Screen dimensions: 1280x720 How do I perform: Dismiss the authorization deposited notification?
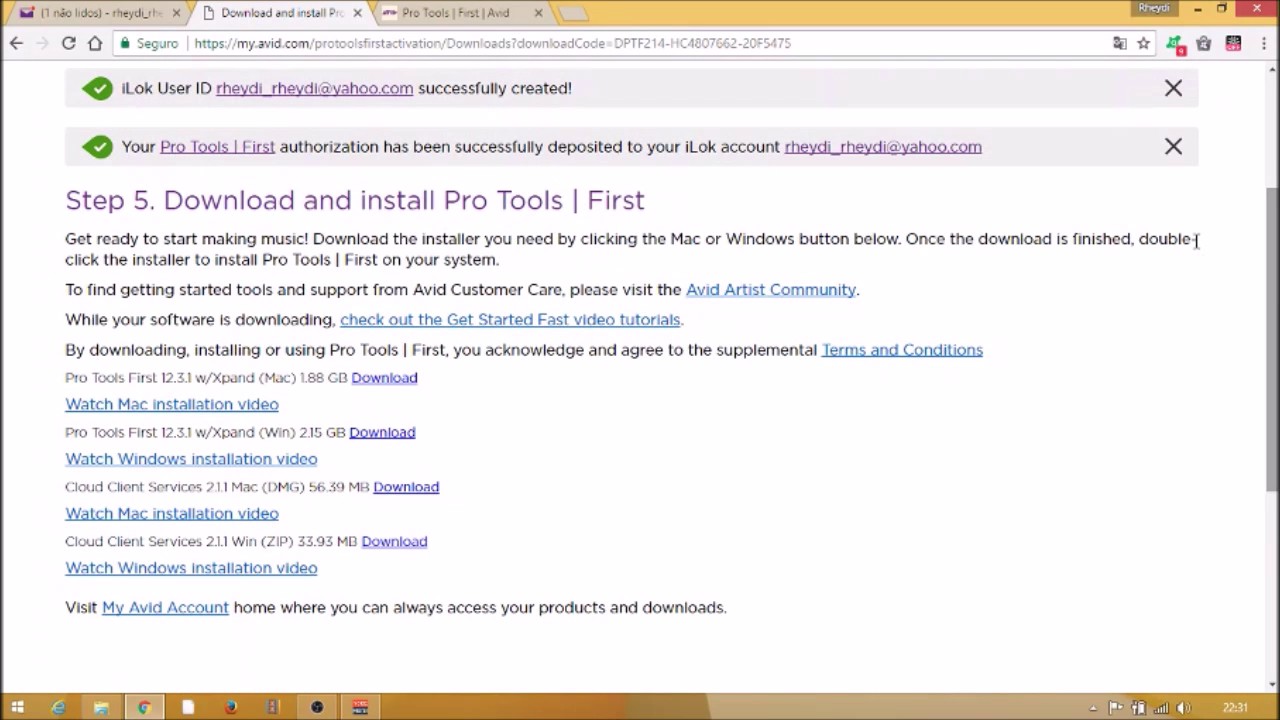[1173, 147]
